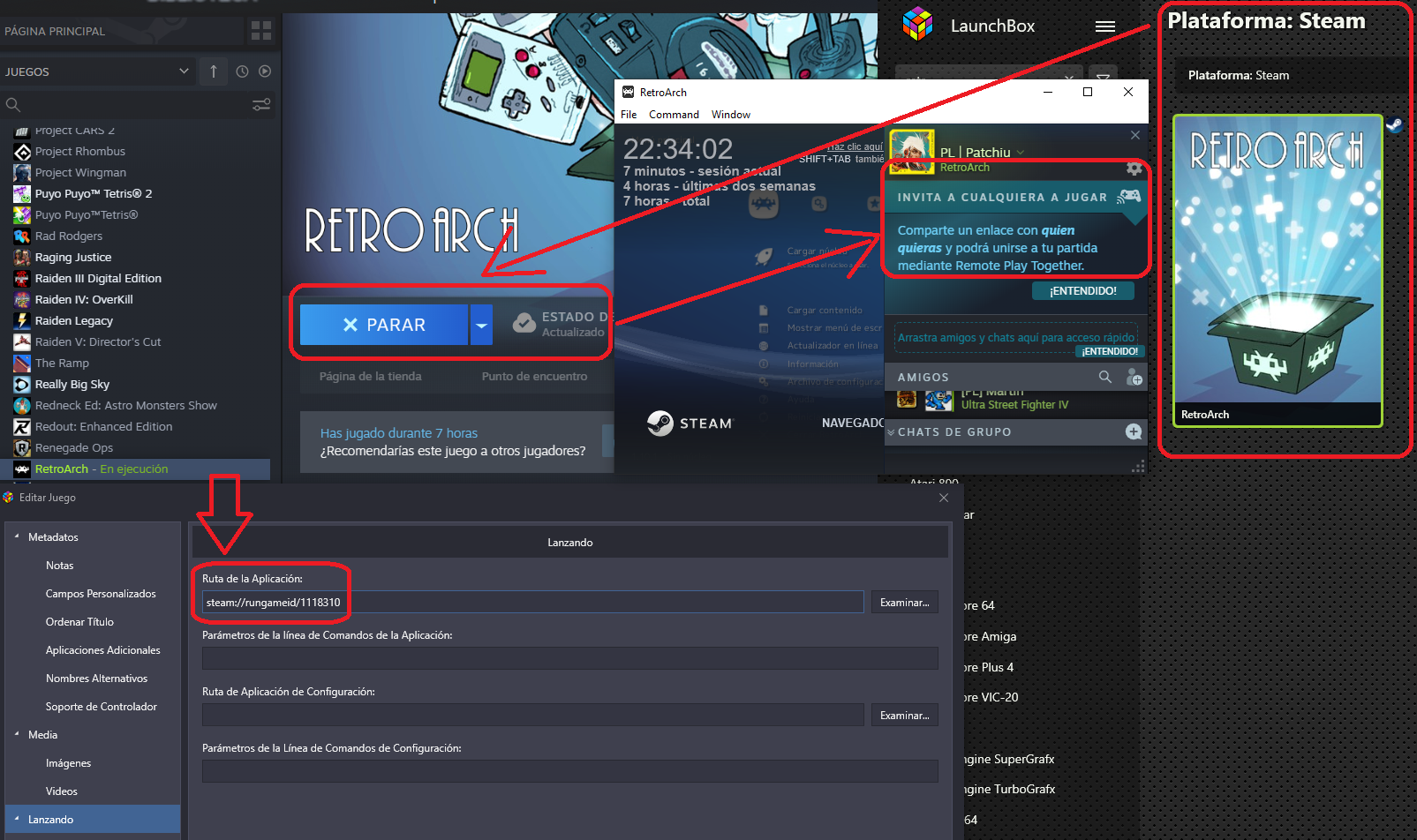Close the Steam overlay friends panel
This screenshot has height=840, width=1417.
point(1135,135)
